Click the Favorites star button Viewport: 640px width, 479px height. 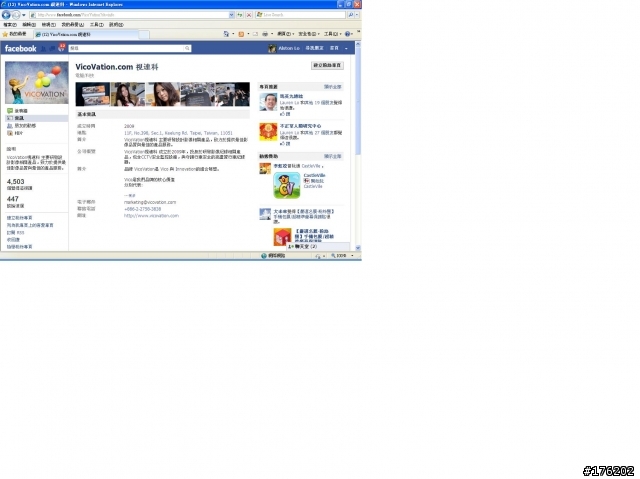point(15,34)
